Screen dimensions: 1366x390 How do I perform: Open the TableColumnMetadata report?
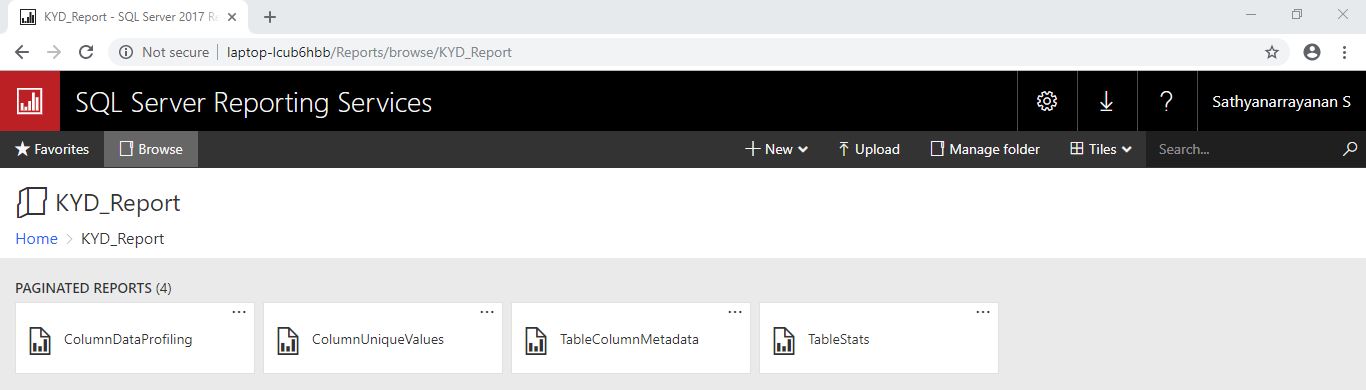pyautogui.click(x=631, y=338)
